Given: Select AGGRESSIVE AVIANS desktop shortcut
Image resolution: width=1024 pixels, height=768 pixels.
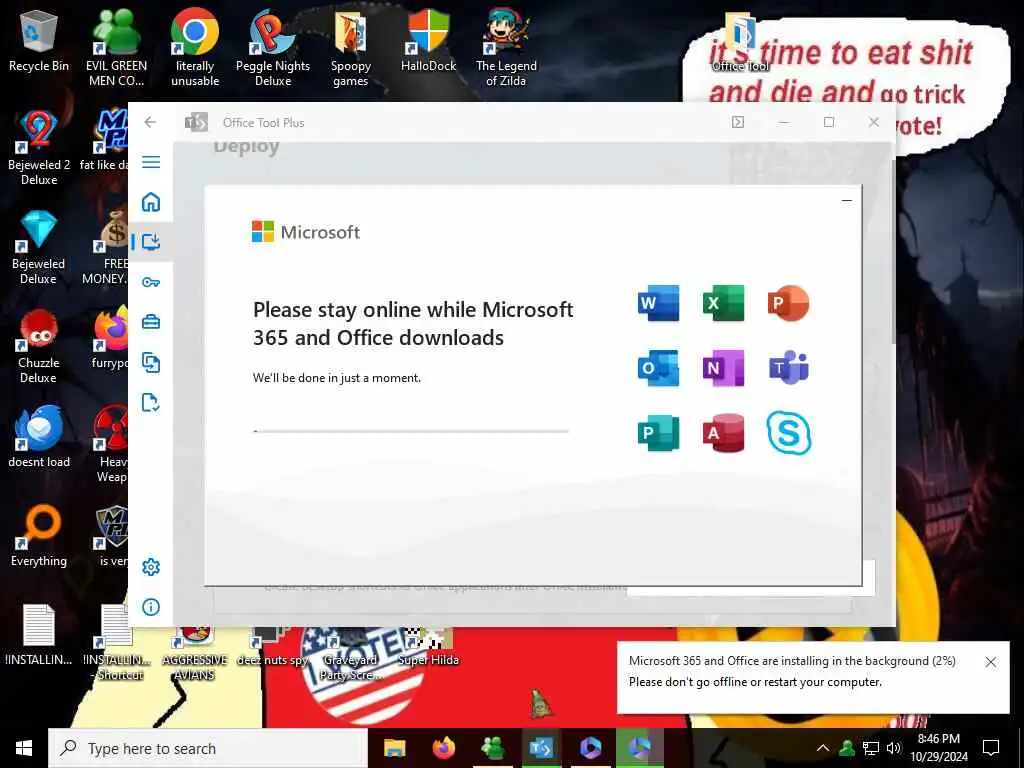Looking at the screenshot, I should click(x=195, y=654).
